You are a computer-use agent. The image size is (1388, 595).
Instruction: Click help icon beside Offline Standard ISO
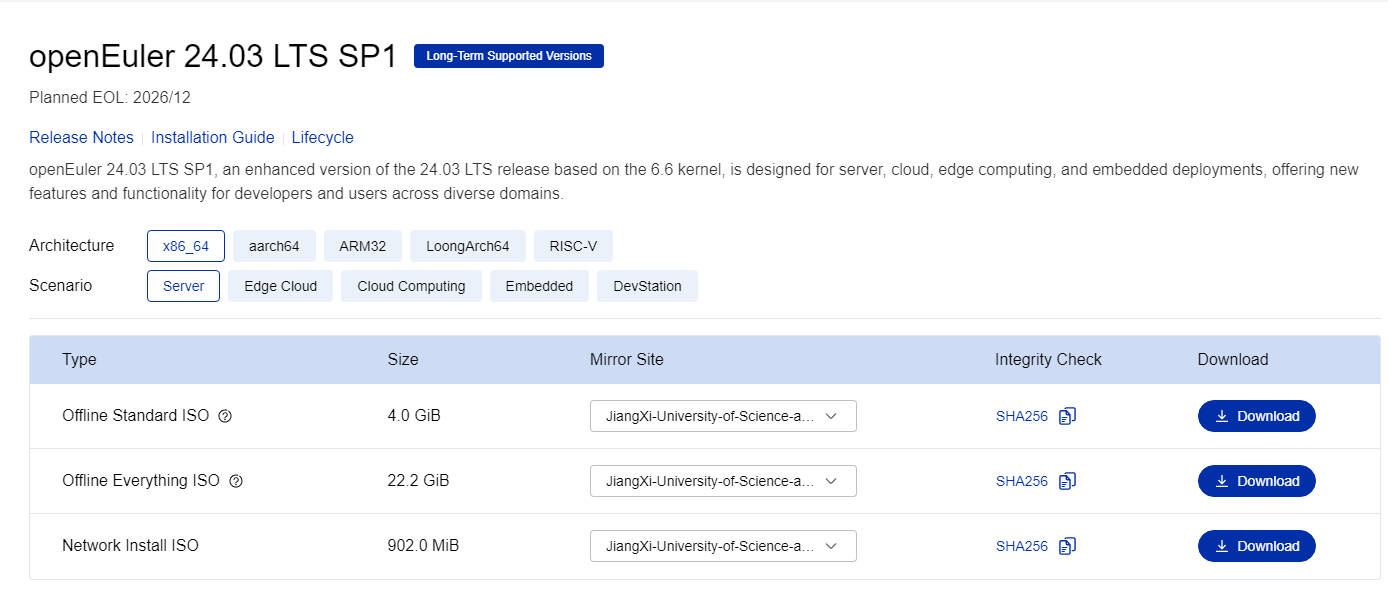click(x=225, y=416)
